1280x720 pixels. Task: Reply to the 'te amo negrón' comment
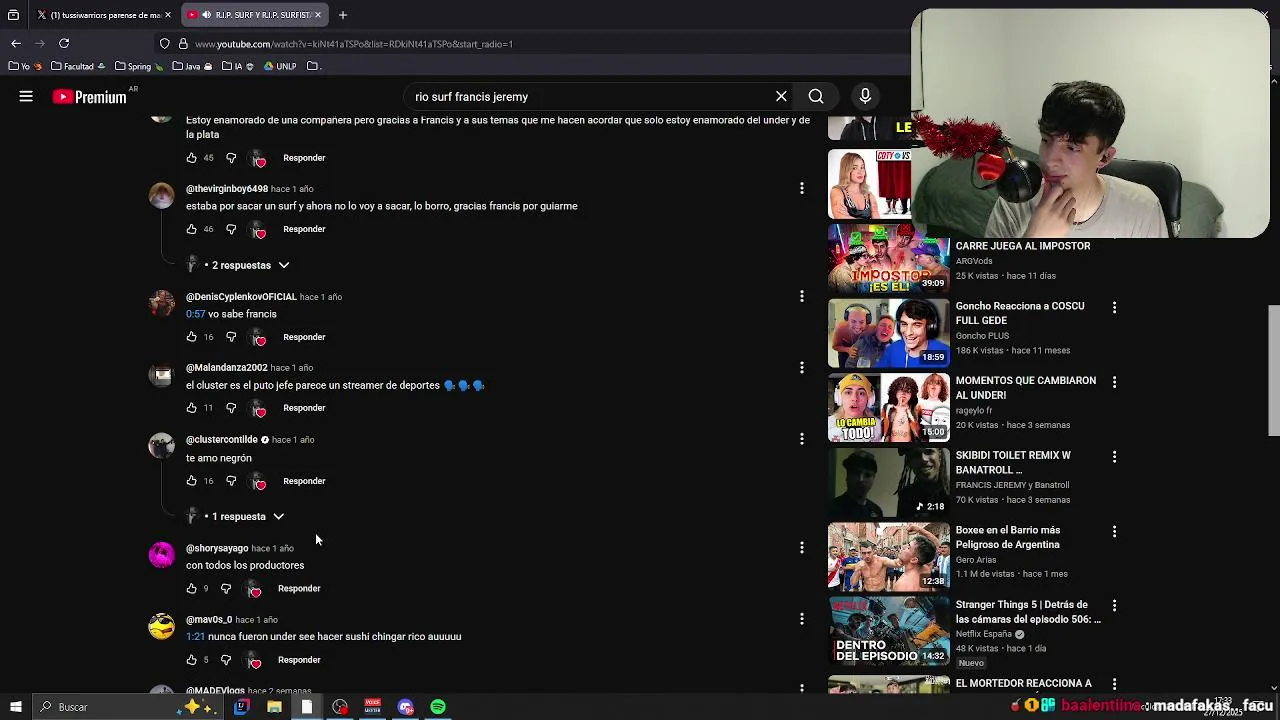(x=304, y=481)
